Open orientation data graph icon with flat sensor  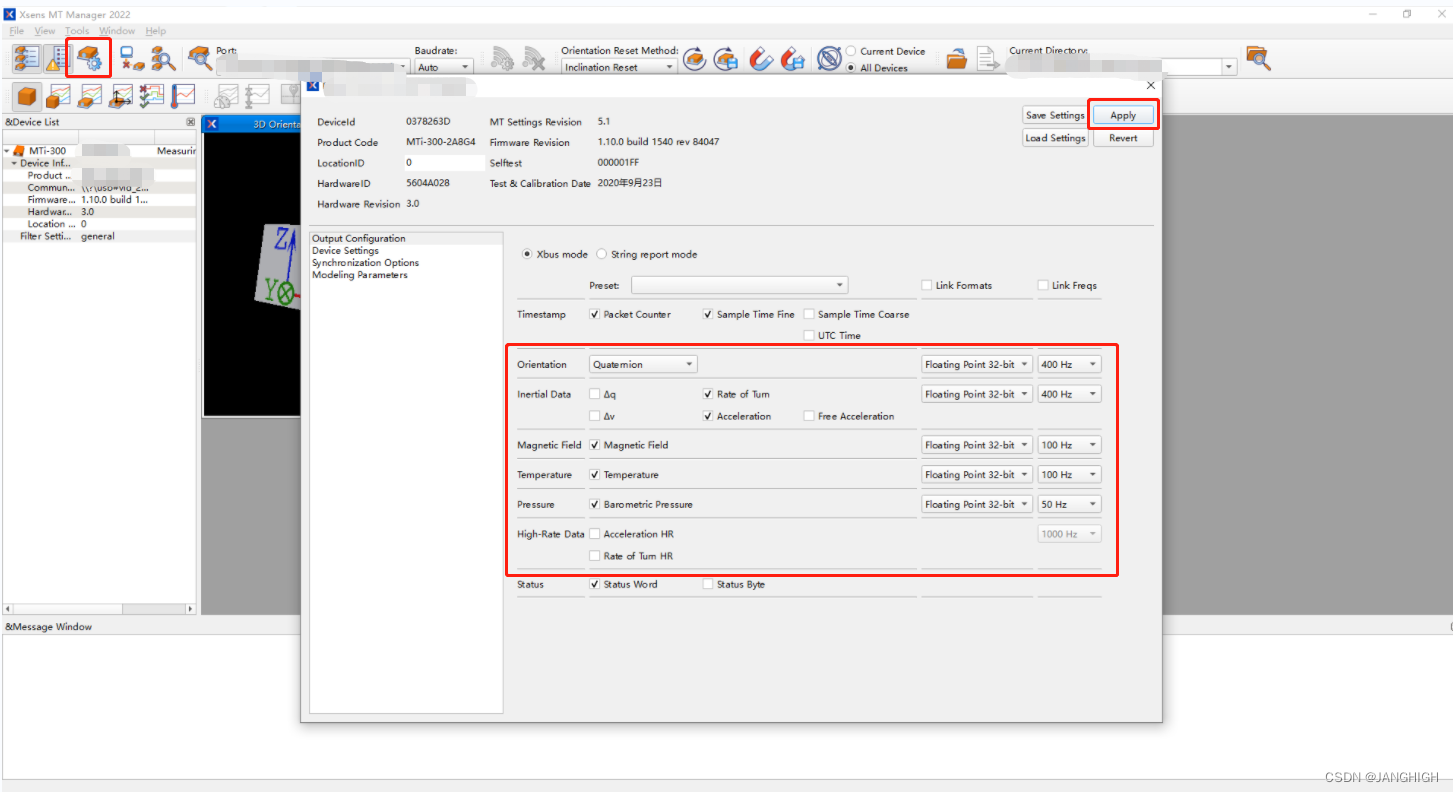[90, 96]
